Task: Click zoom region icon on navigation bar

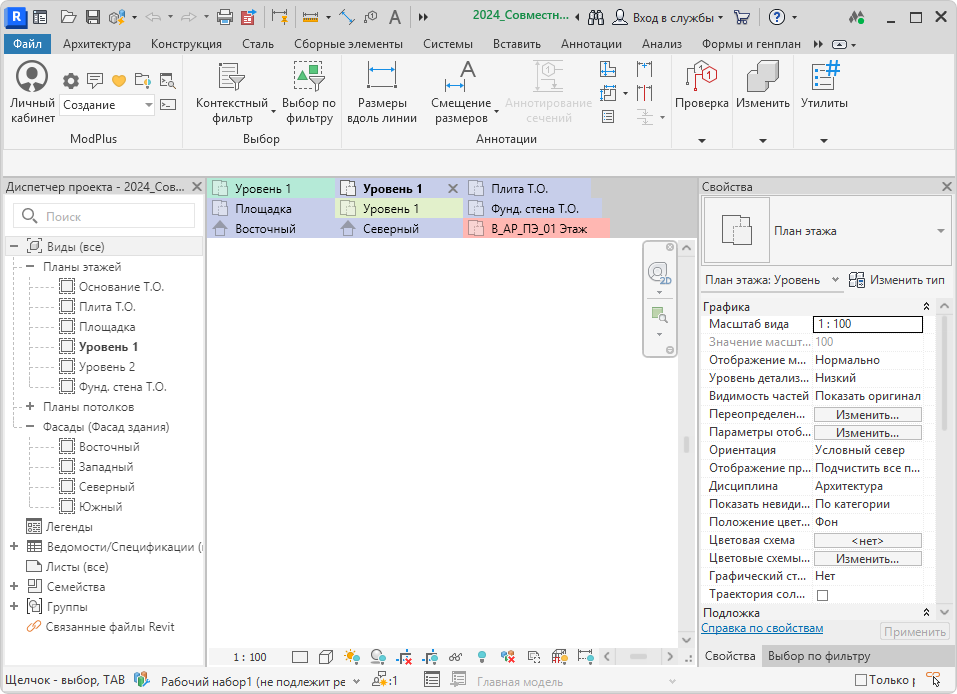Action: coord(659,316)
